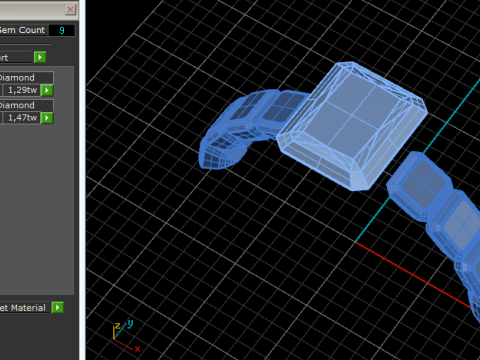
Task: Click the 1,29tw weight value
Action: (x=22, y=90)
